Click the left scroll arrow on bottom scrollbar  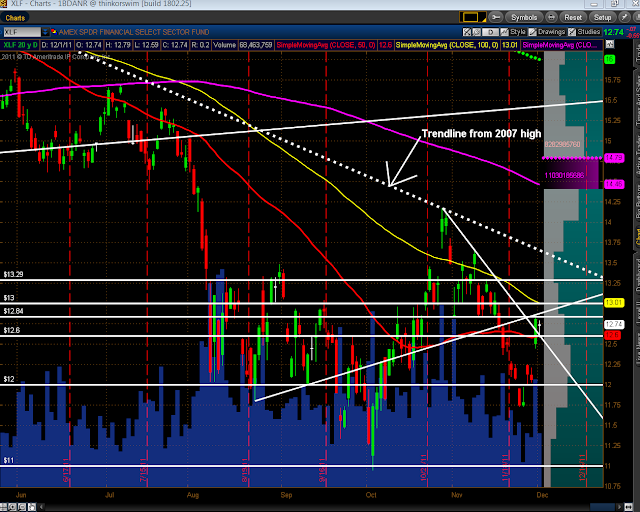(x=41, y=507)
